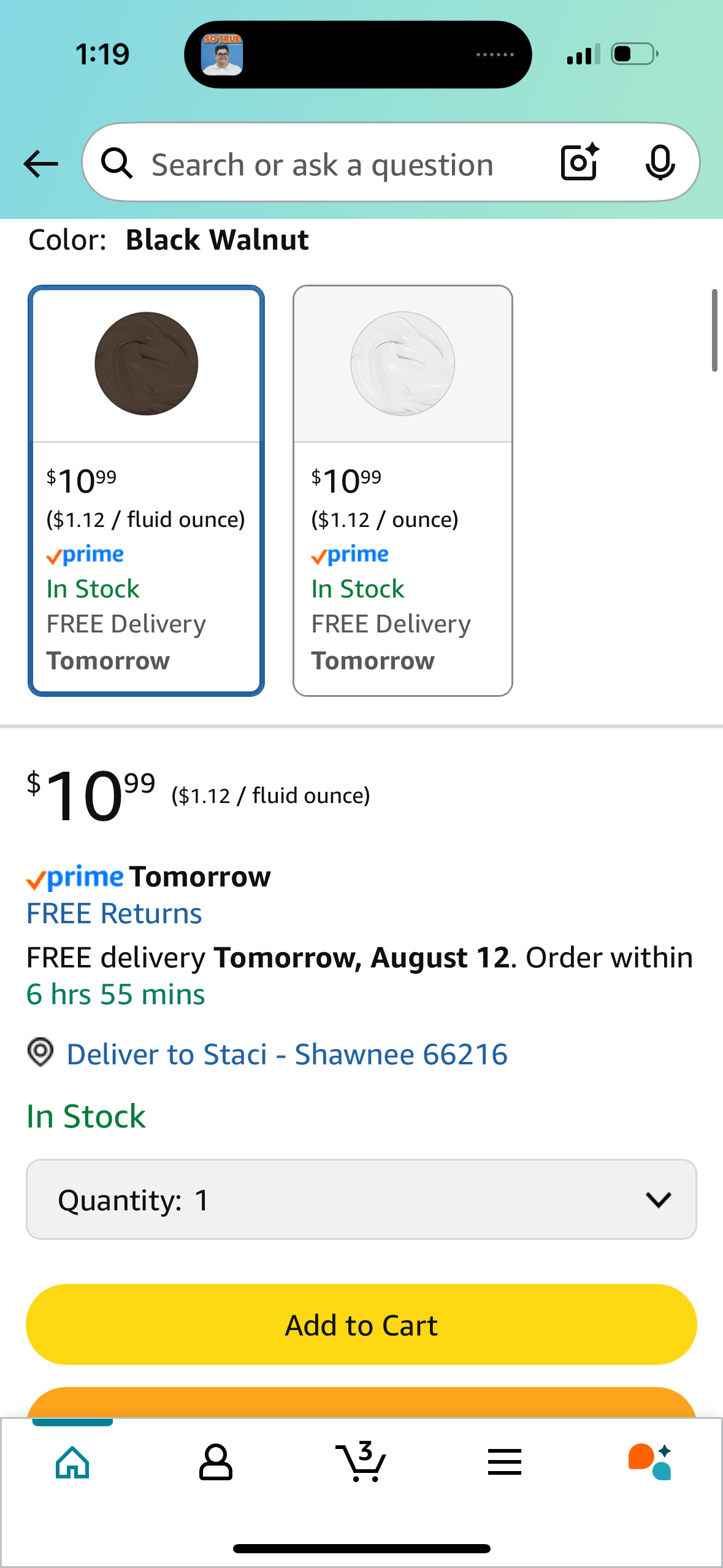Expand the Quantity dropdown

[x=361, y=1199]
